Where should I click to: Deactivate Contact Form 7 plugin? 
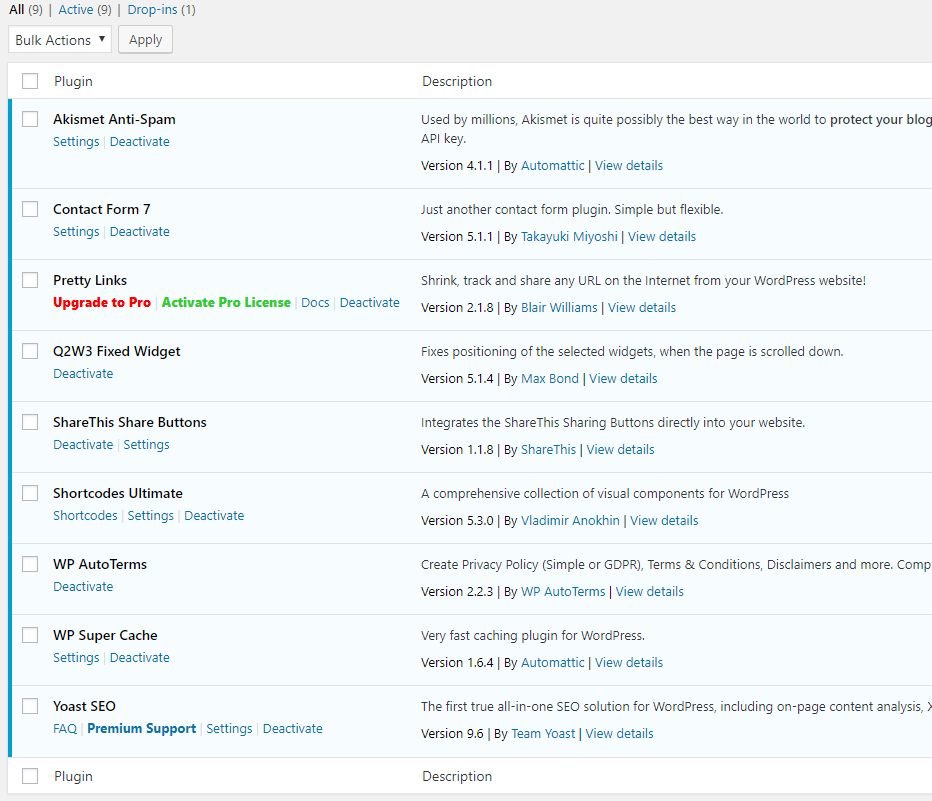click(140, 232)
